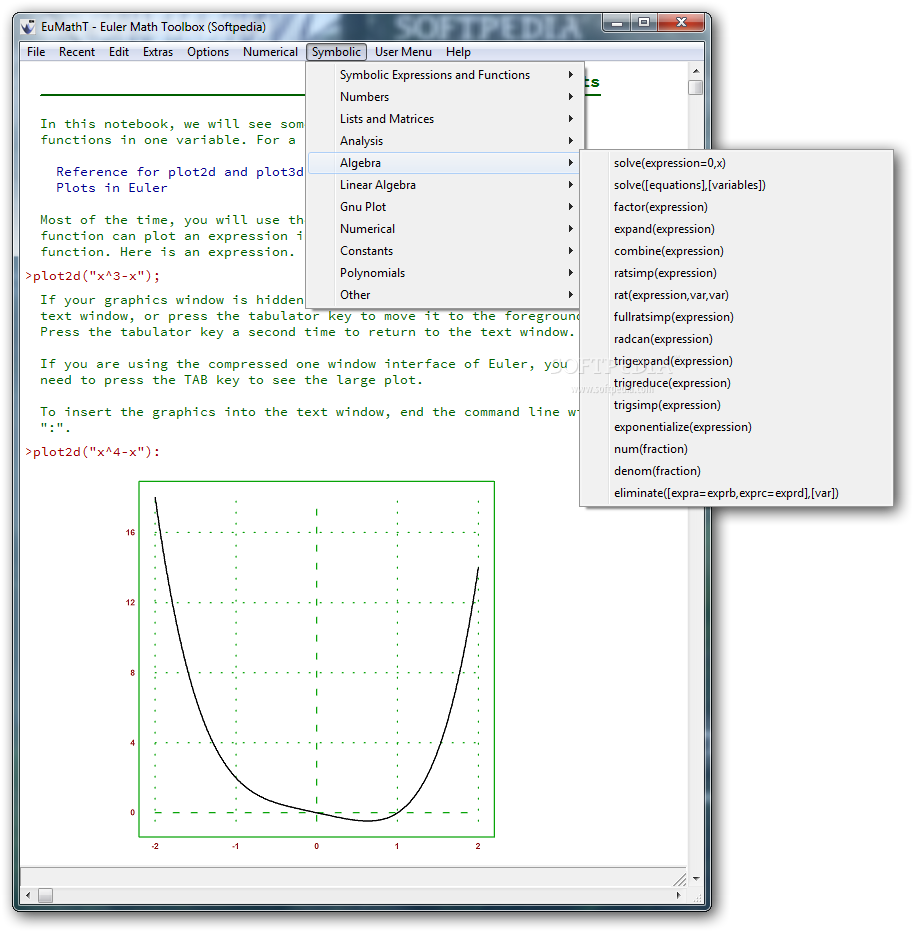The height and width of the screenshot is (932, 914).
Task: Expand the Numbers submenu
Action: tap(445, 97)
